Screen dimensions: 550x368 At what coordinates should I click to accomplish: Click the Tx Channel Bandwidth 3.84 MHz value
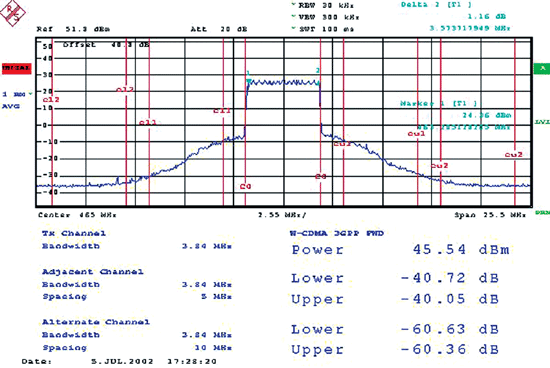tap(207, 246)
